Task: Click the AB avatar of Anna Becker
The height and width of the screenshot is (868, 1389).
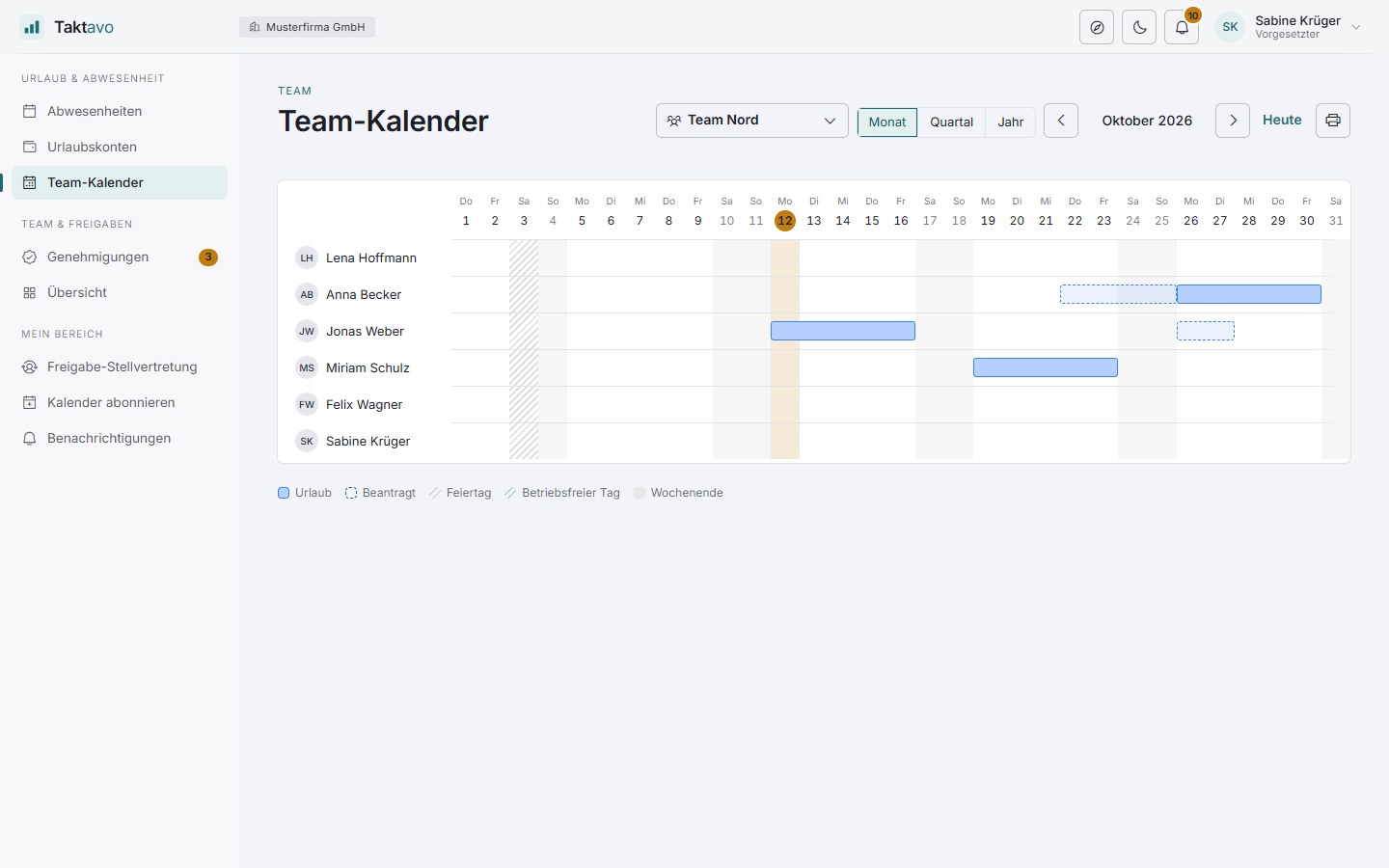Action: pos(307,294)
